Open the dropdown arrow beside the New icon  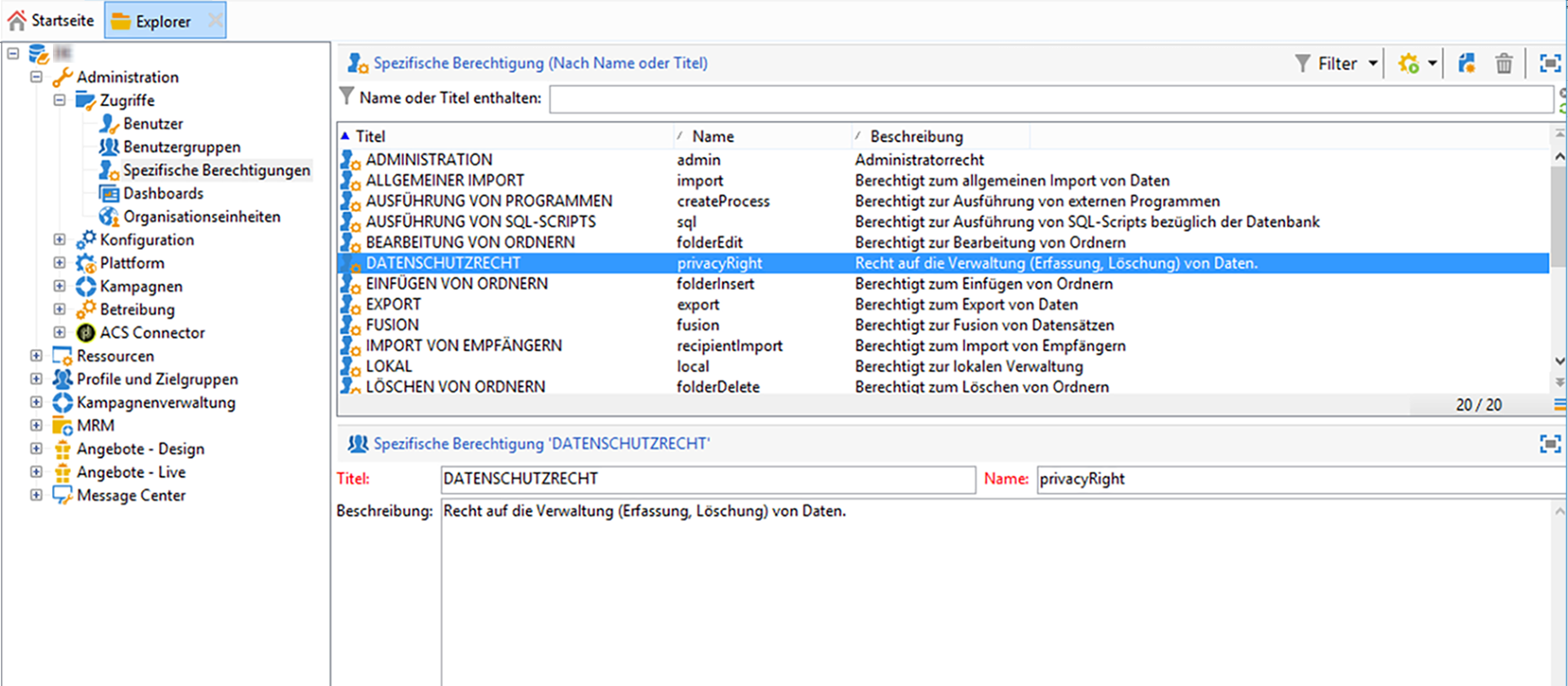(1432, 64)
